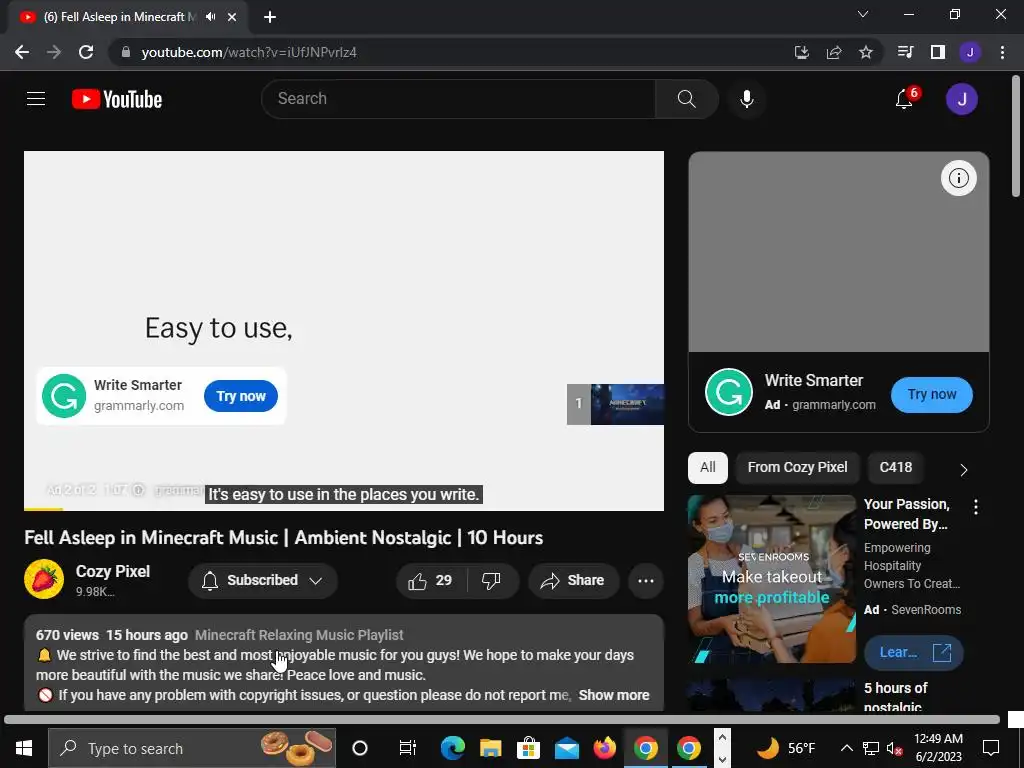Viewport: 1024px width, 768px height.
Task: Launch Microsoft Edge from the taskbar
Action: pos(453,748)
